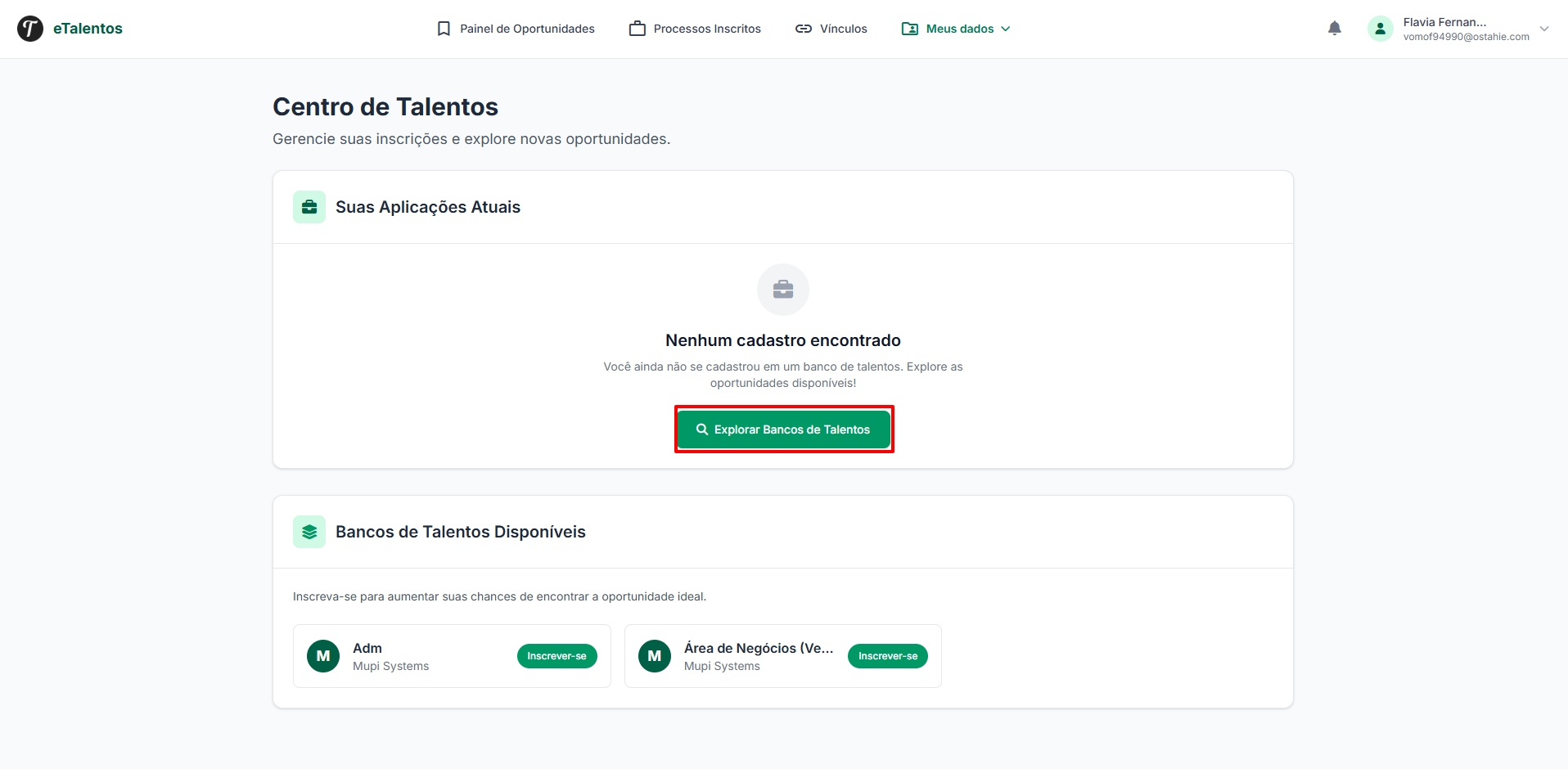Image resolution: width=1568 pixels, height=769 pixels.
Task: Click Inscrever-se for the Adm talent bank
Action: click(556, 655)
